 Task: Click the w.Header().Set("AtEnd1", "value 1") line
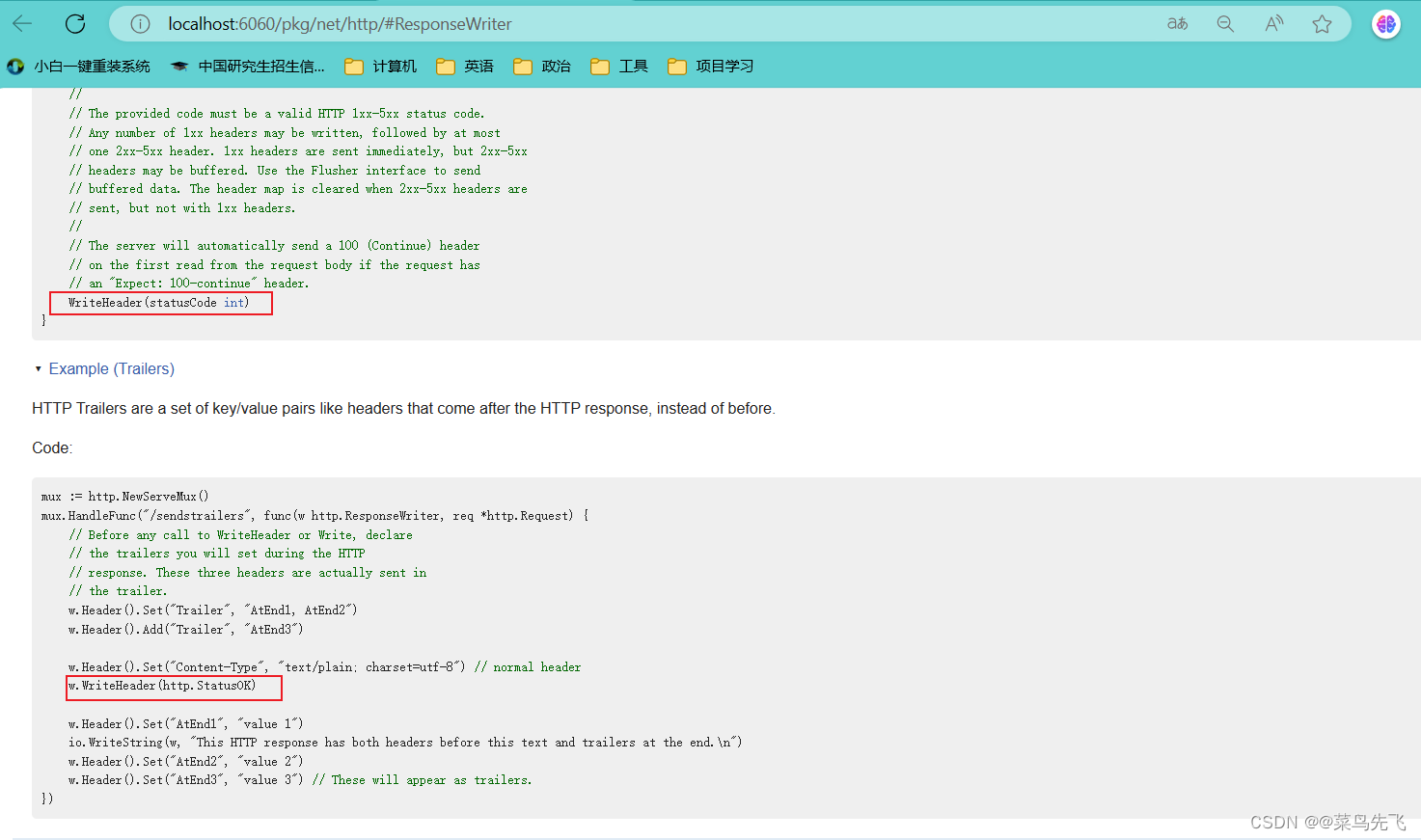[186, 724]
